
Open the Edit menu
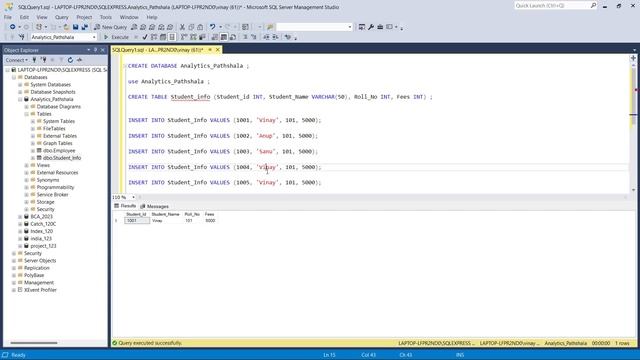[24, 17]
